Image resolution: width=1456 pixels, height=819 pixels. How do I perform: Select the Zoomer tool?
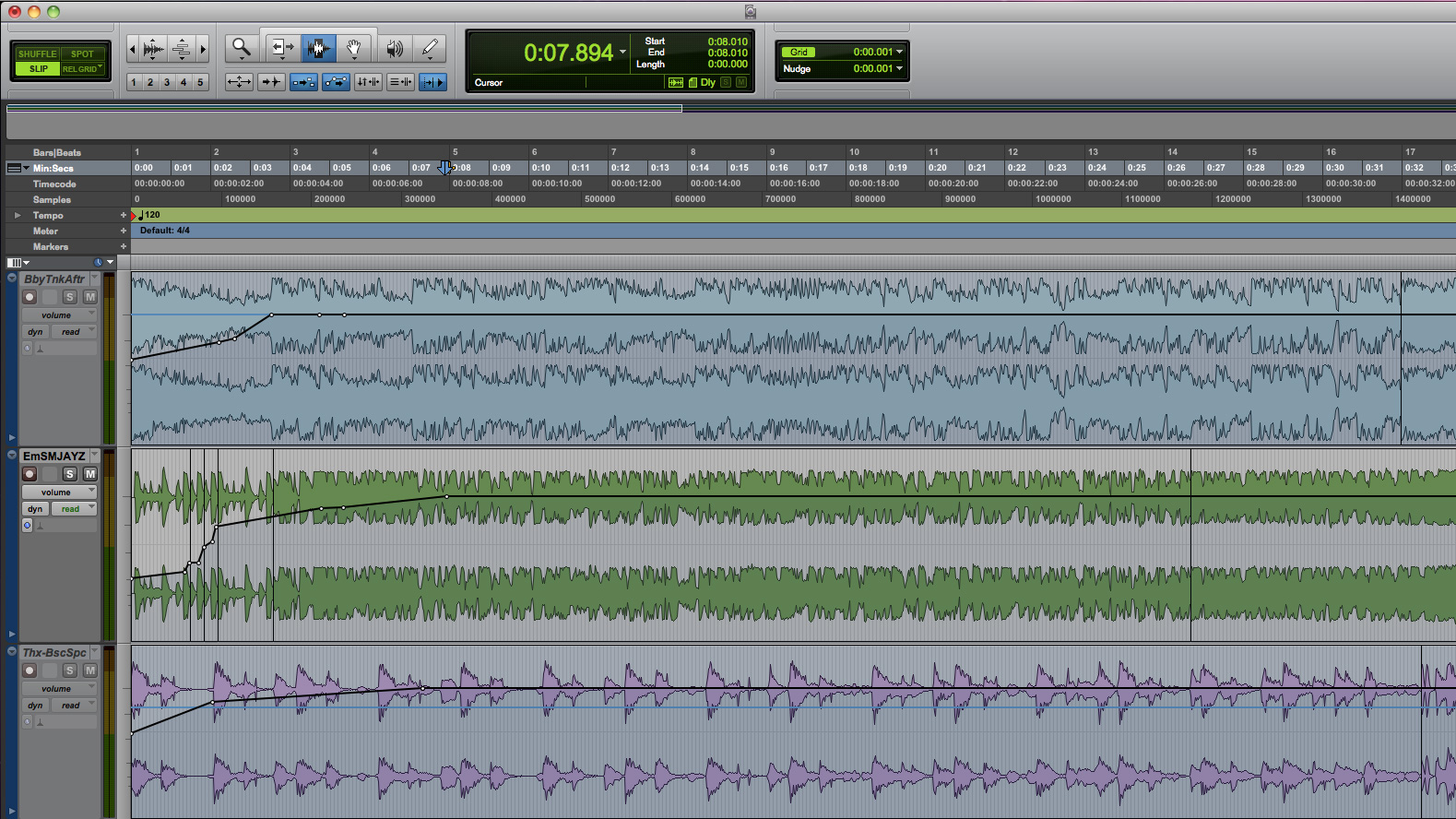tap(242, 48)
